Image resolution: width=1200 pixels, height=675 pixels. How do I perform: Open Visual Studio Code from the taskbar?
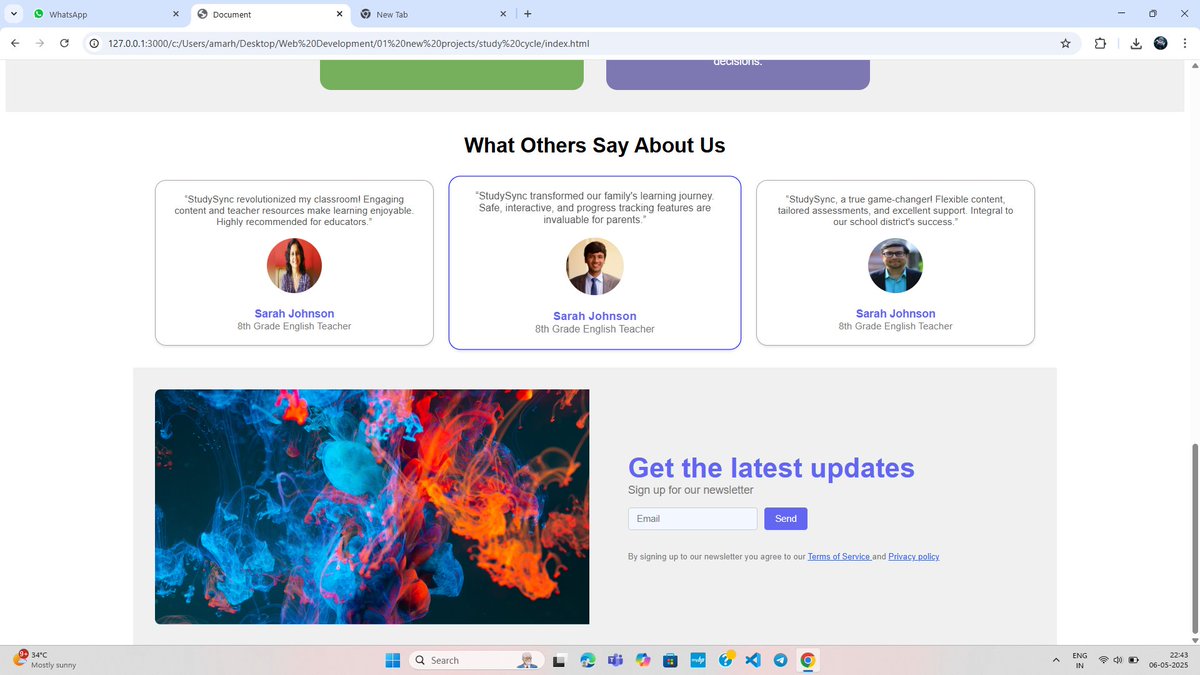[753, 660]
